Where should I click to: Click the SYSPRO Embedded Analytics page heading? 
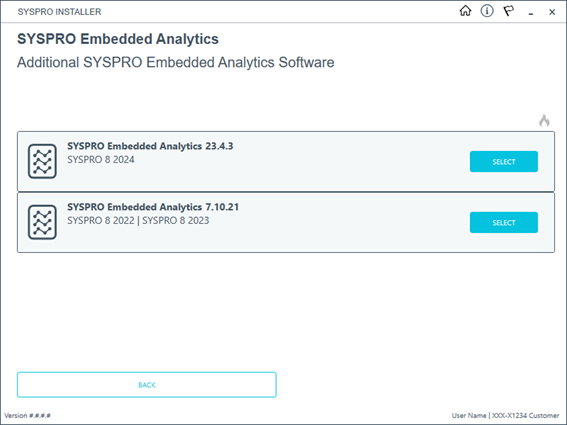click(x=118, y=39)
